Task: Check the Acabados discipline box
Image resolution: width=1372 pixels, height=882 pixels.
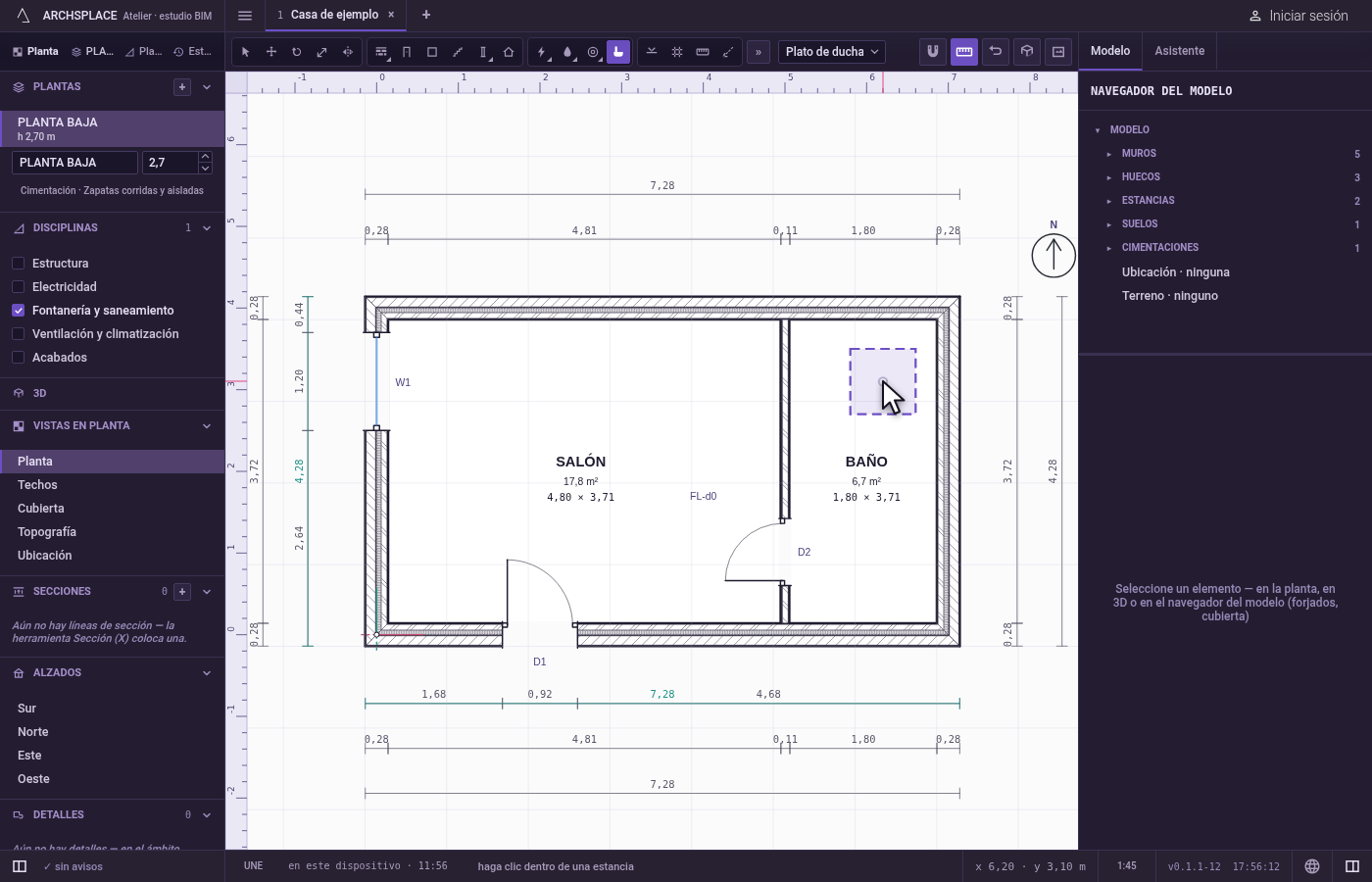Action: 18,358
